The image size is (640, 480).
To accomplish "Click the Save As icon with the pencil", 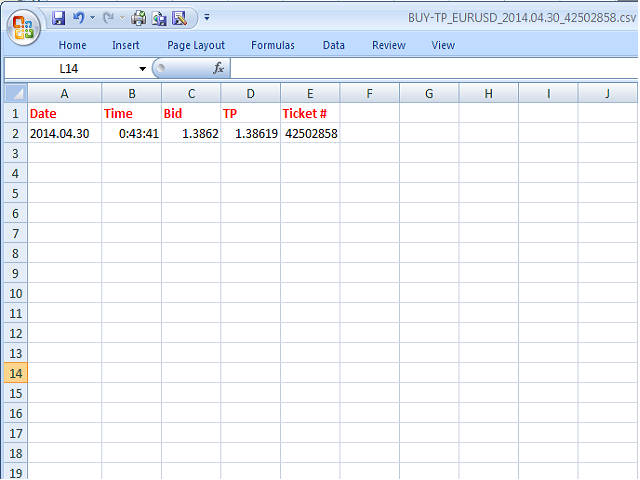I will [x=180, y=18].
